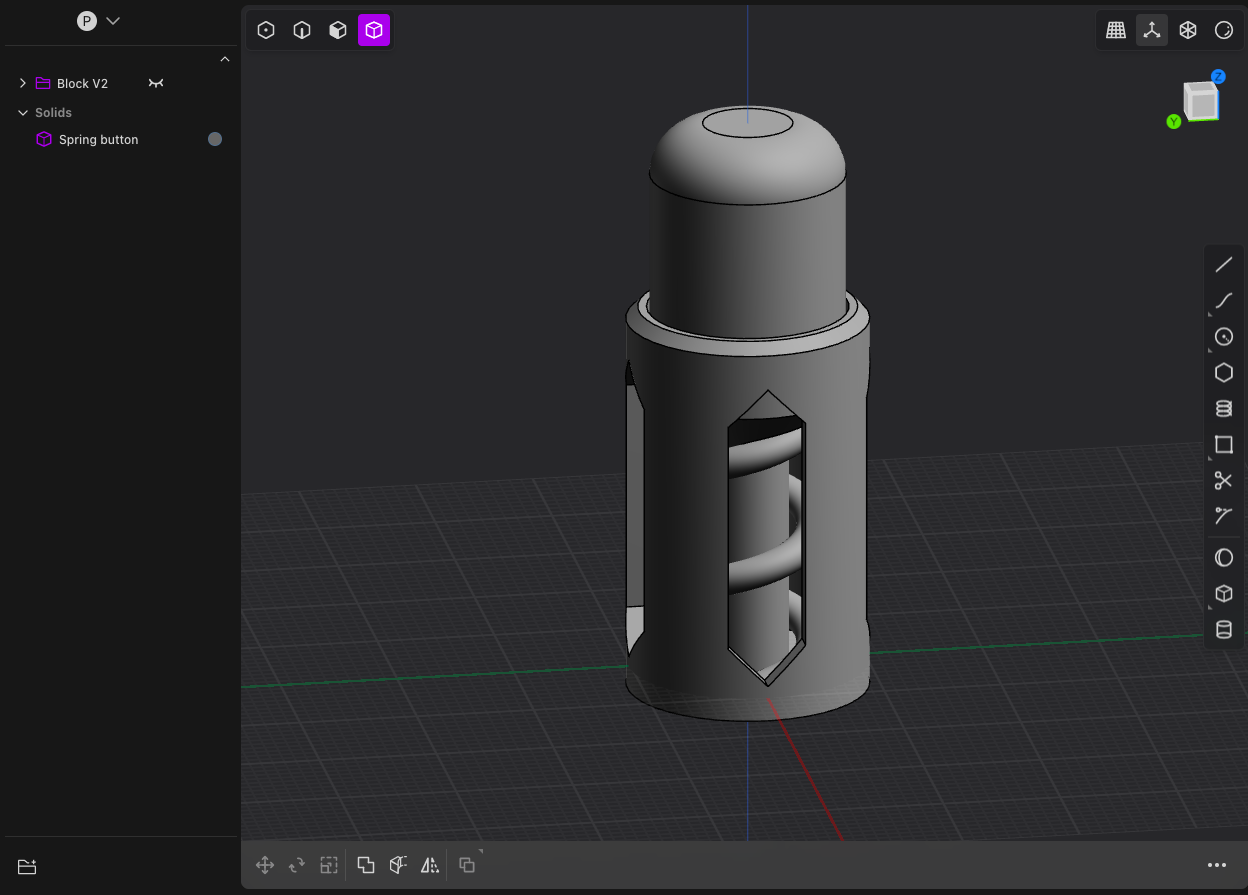The image size is (1248, 895).
Task: Open the project dropdown next to the P avatar
Action: click(x=112, y=20)
